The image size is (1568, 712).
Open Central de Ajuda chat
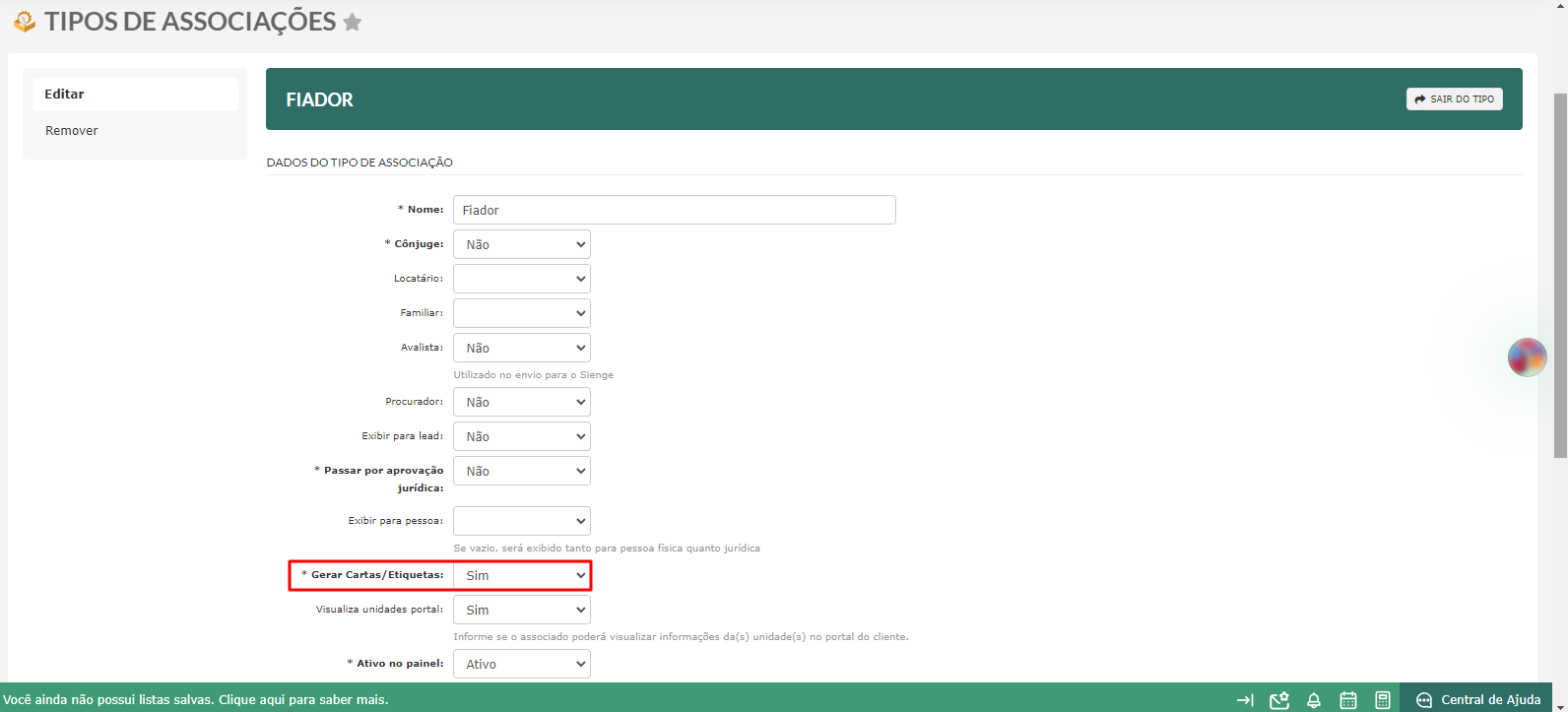(1477, 700)
